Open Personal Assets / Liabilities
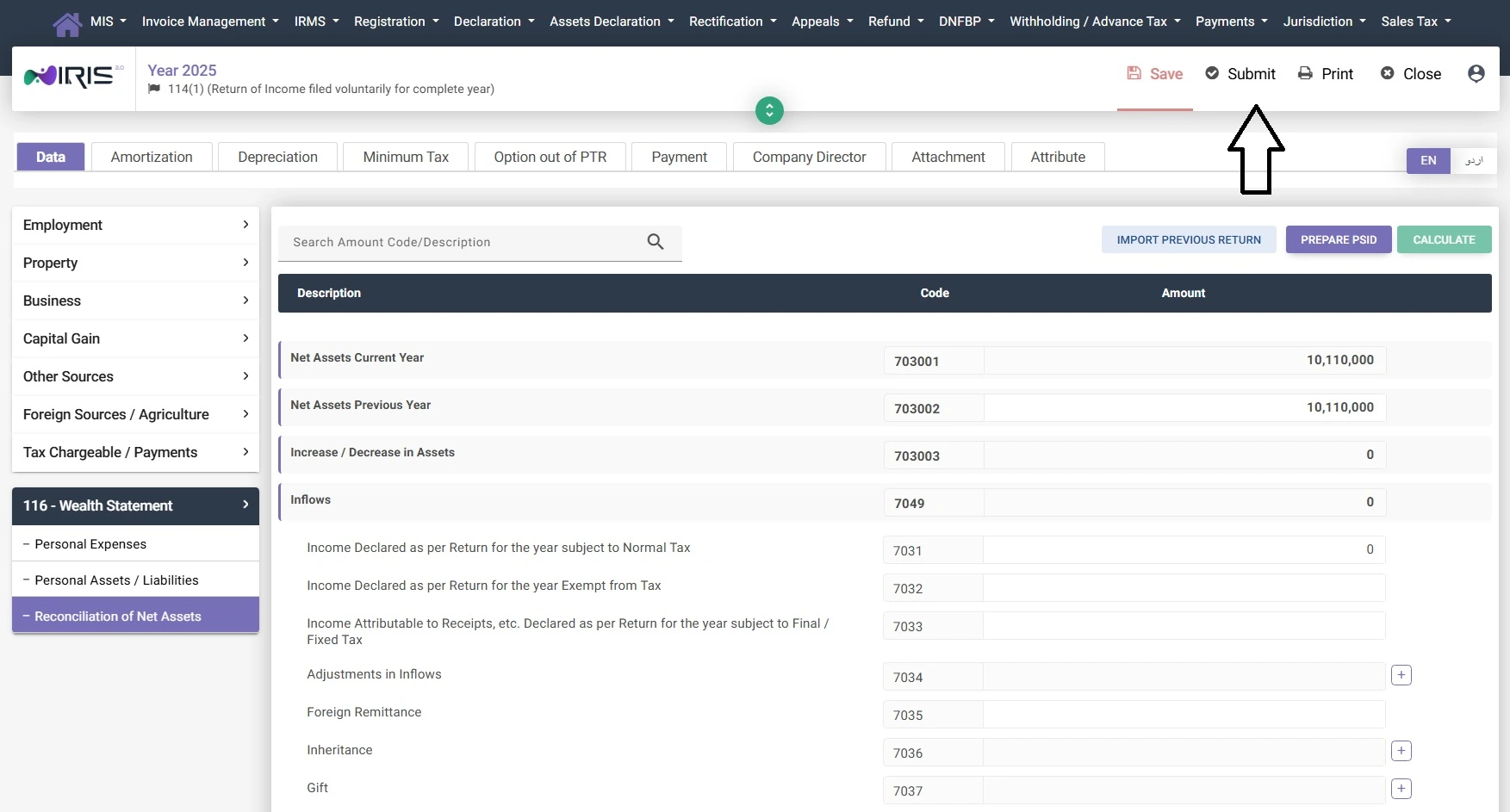 [135, 580]
